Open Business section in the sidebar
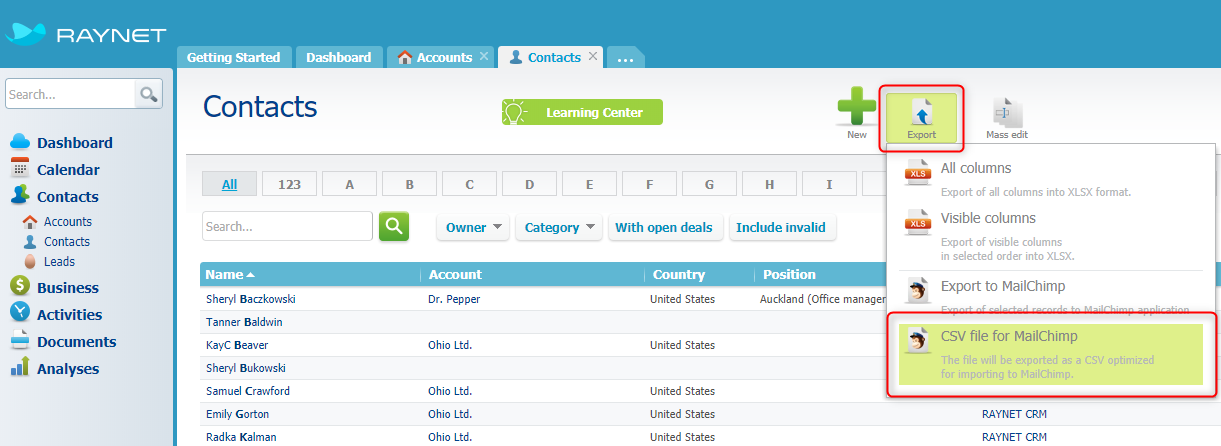This screenshot has height=446, width=1221. coord(68,288)
